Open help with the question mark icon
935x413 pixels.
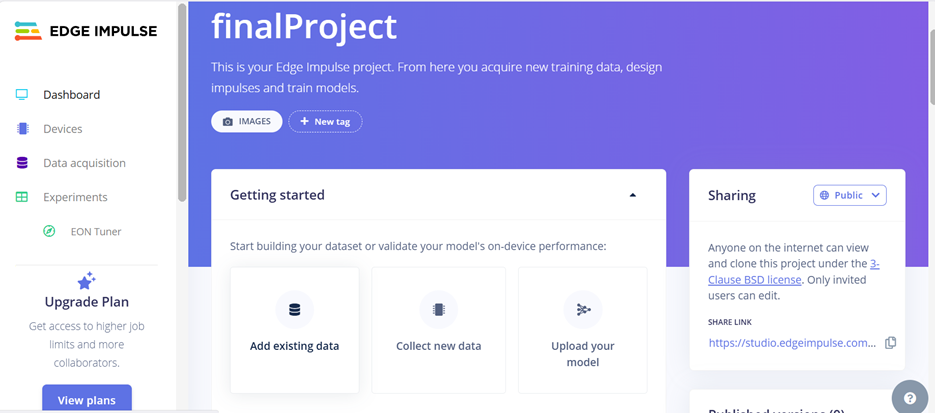910,398
